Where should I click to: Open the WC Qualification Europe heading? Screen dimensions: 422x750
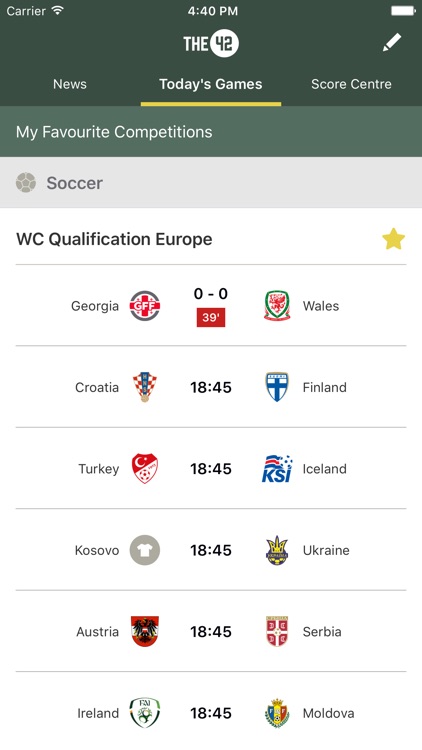[x=114, y=239]
